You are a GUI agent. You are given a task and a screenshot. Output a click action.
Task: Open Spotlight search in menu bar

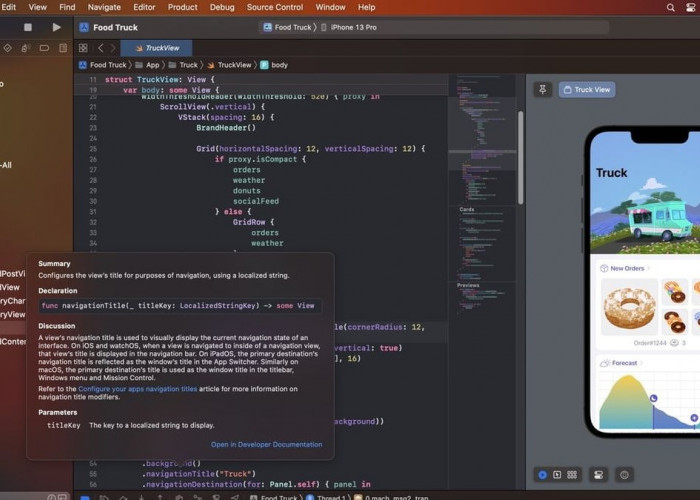pyautogui.click(x=671, y=8)
